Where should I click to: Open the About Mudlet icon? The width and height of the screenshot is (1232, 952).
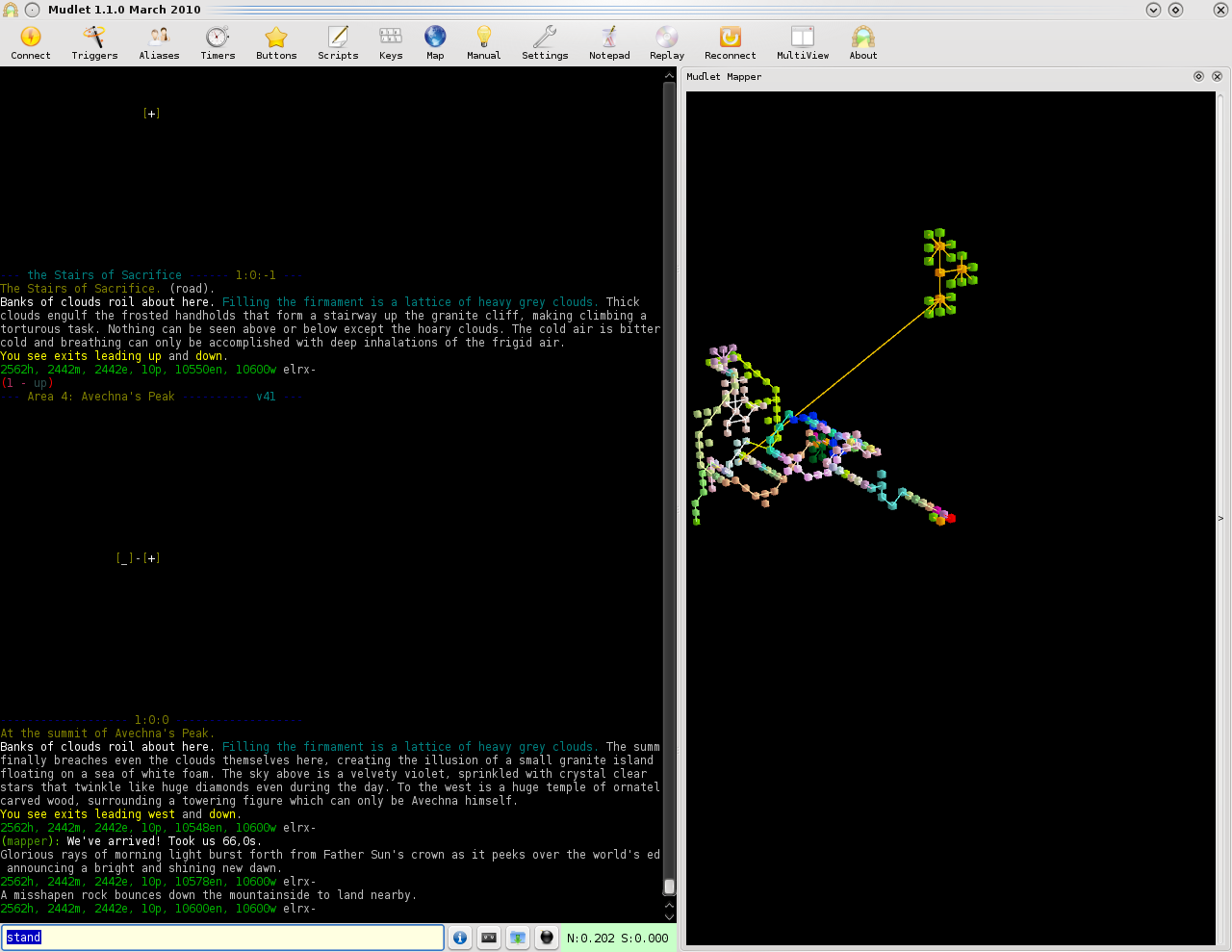(863, 43)
